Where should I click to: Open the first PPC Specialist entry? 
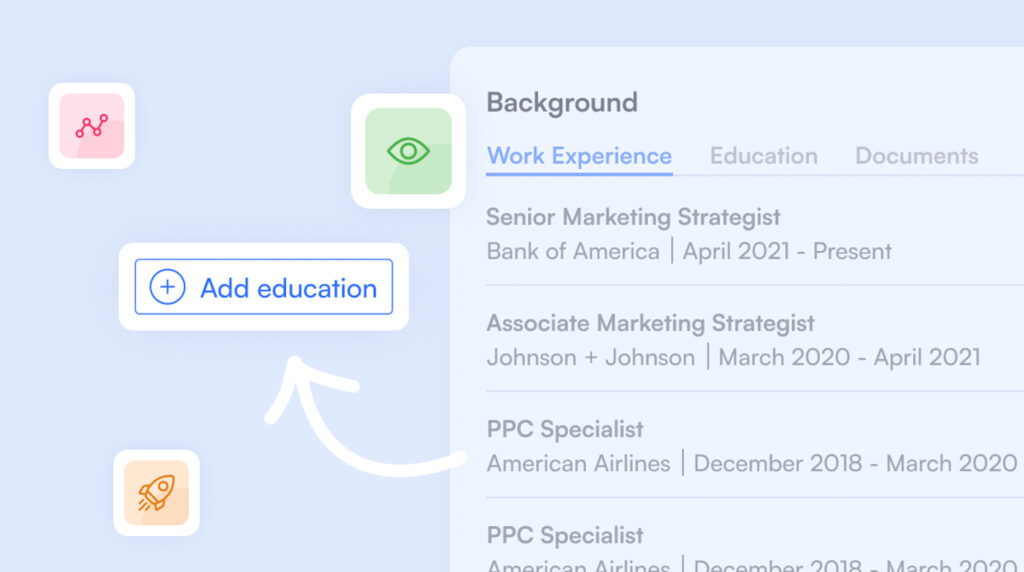[x=565, y=429]
